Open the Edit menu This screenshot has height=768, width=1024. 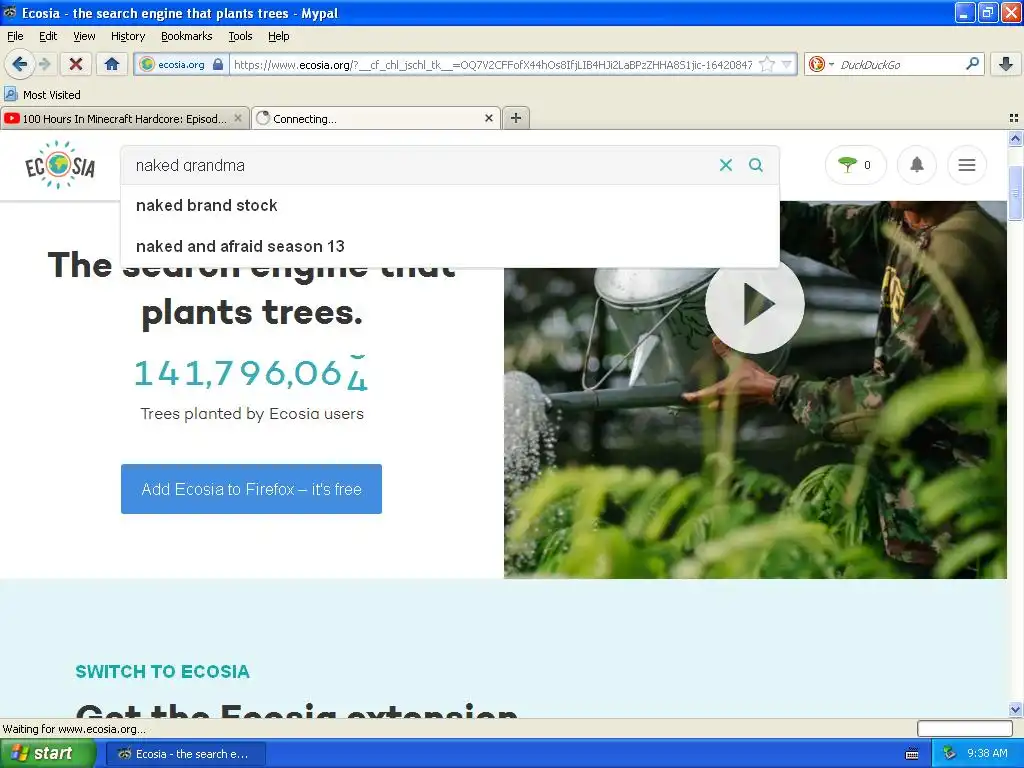point(48,36)
